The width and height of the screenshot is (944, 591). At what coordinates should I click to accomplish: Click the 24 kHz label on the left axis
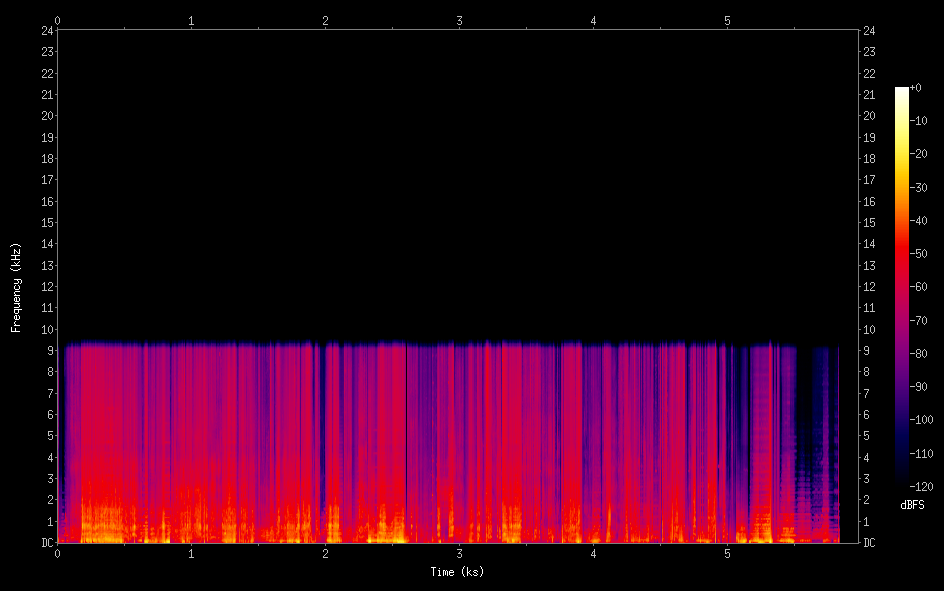46,30
